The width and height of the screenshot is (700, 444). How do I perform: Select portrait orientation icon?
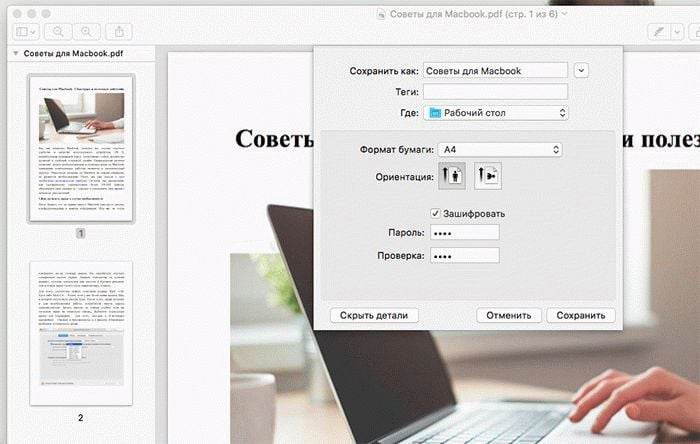(x=452, y=176)
